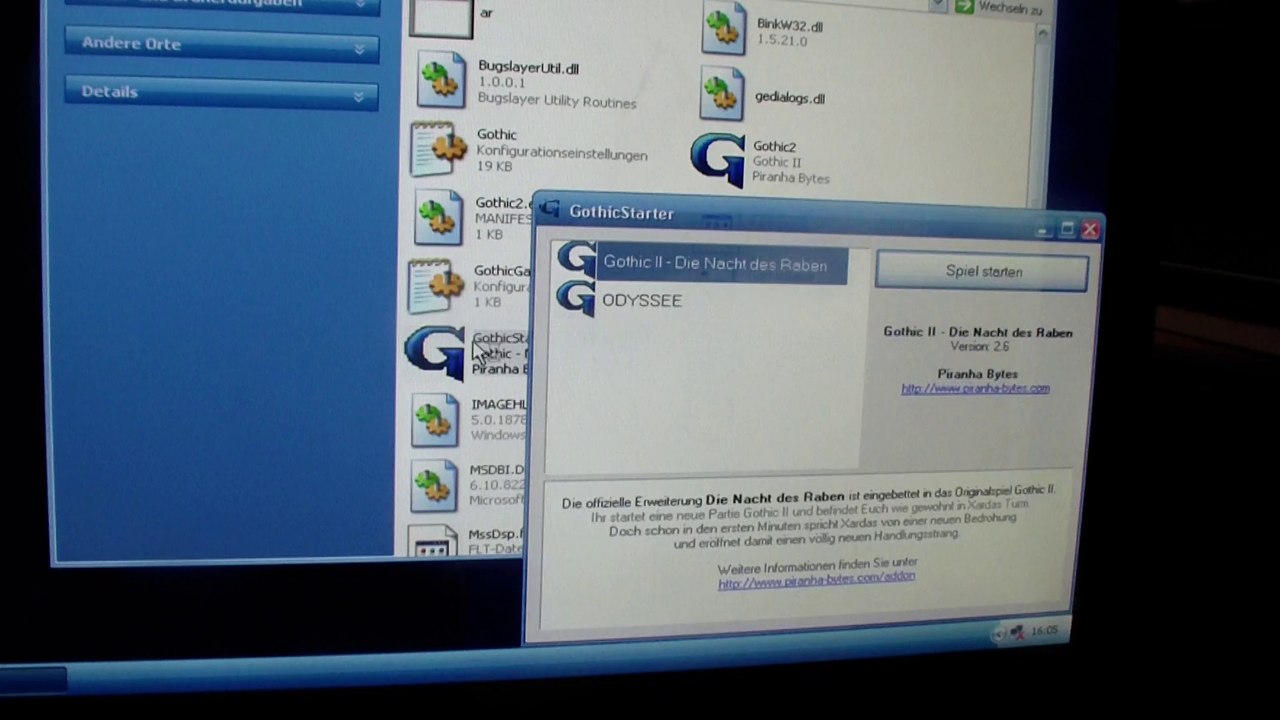Click the Spiel starten button
This screenshot has width=1280, height=720.
[982, 272]
